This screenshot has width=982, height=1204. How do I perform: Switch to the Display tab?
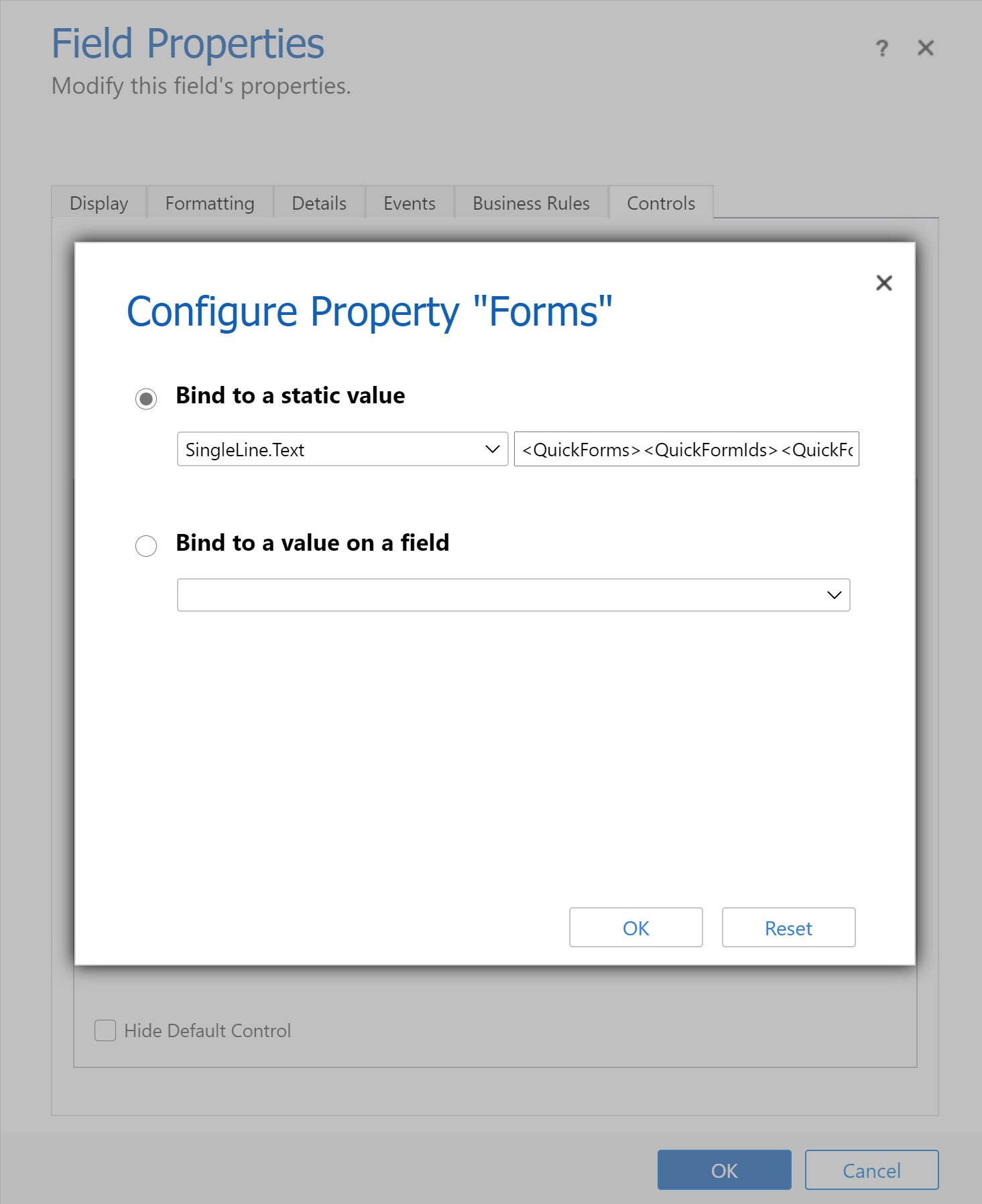(99, 203)
